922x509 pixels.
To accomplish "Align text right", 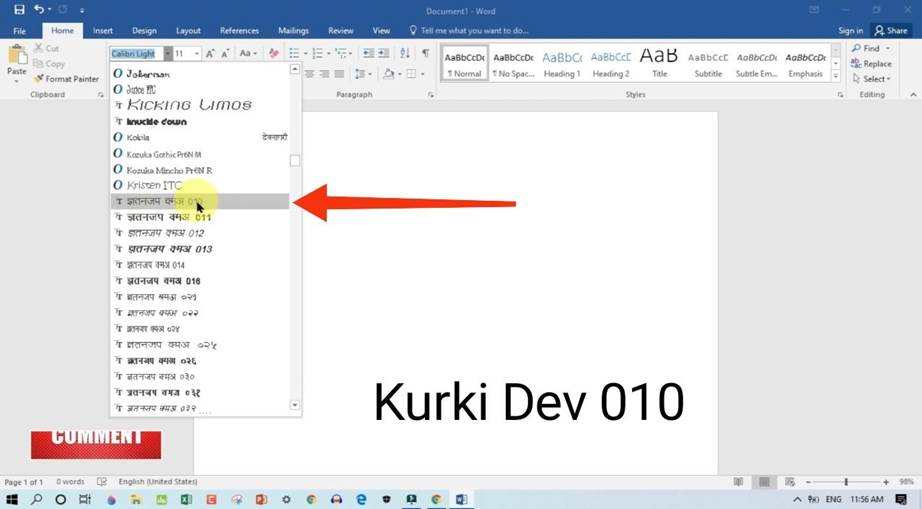I will point(324,73).
